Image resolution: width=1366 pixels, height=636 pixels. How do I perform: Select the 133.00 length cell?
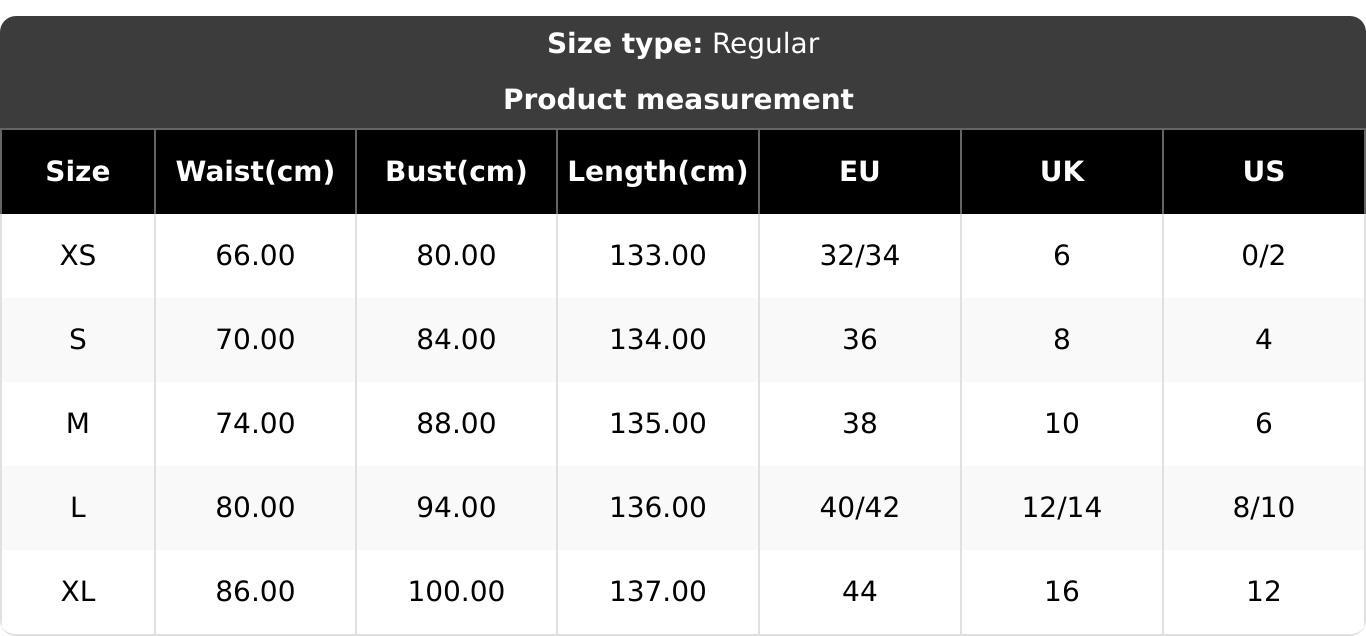click(657, 256)
